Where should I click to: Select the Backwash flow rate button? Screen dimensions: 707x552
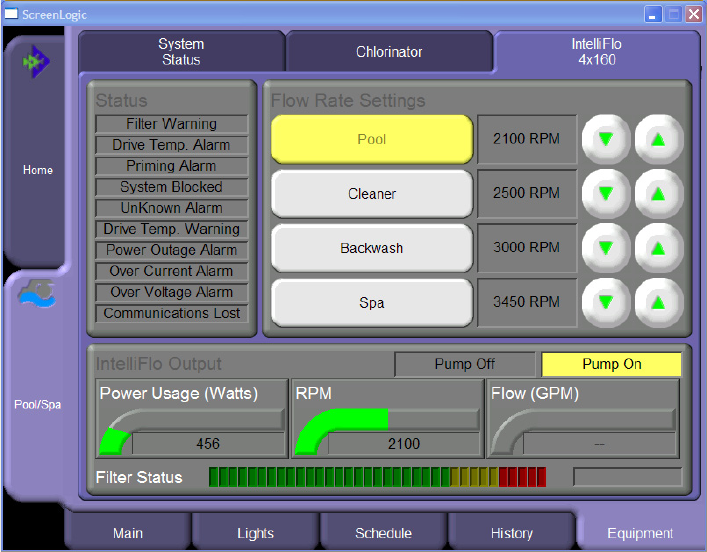[372, 248]
